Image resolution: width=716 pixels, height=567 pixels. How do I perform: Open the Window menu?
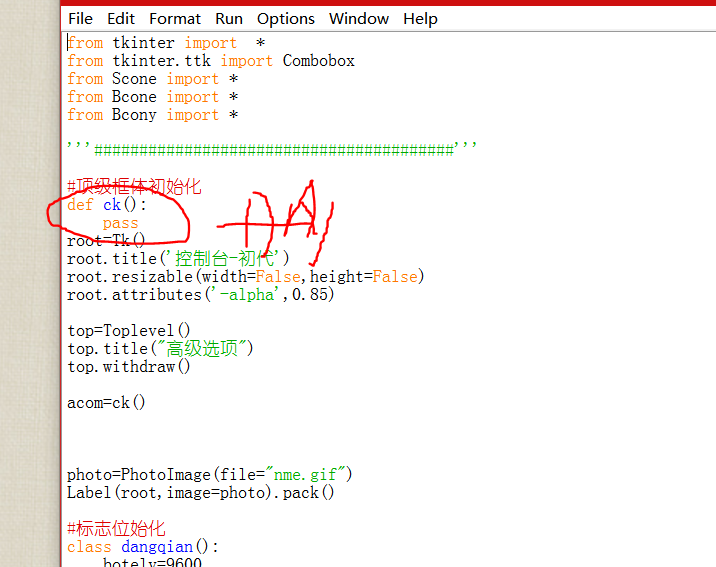(x=359, y=18)
